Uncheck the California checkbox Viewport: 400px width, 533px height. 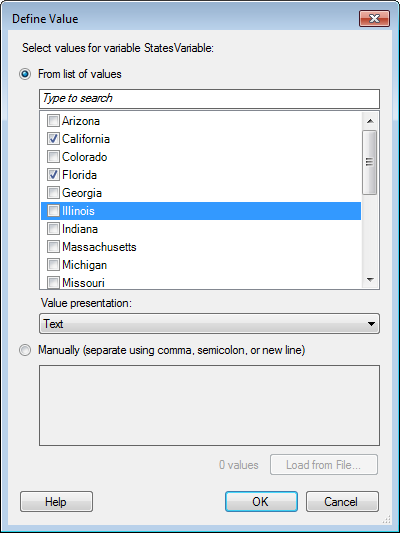click(53, 139)
